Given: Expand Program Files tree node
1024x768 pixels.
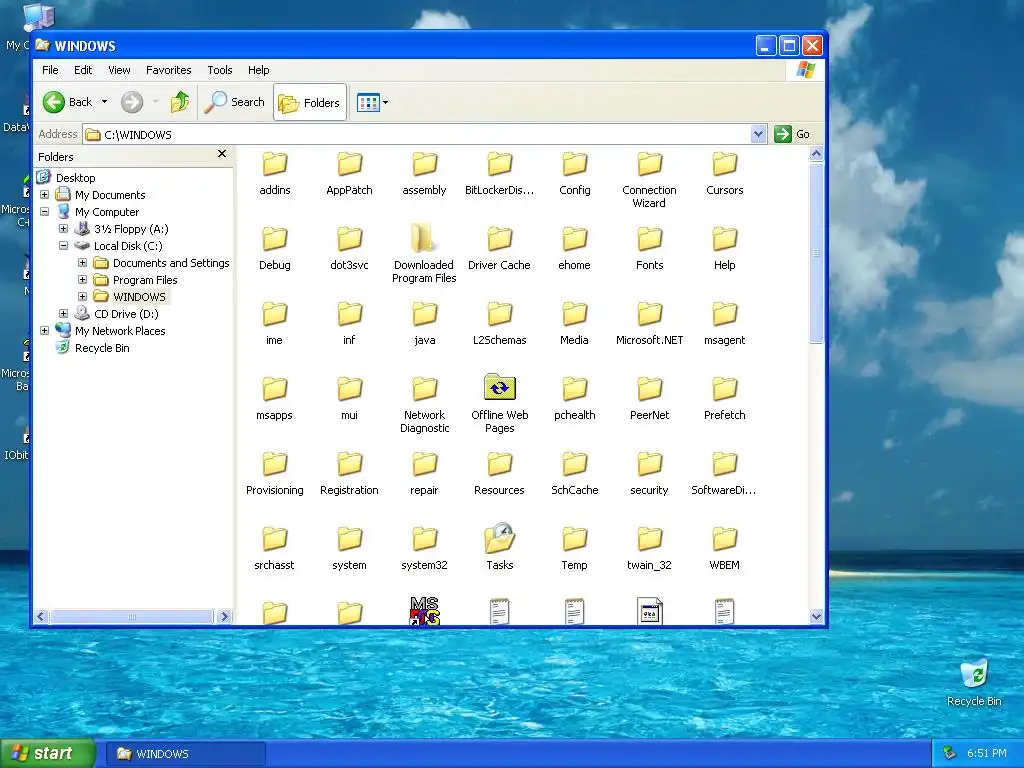Looking at the screenshot, I should (x=82, y=280).
